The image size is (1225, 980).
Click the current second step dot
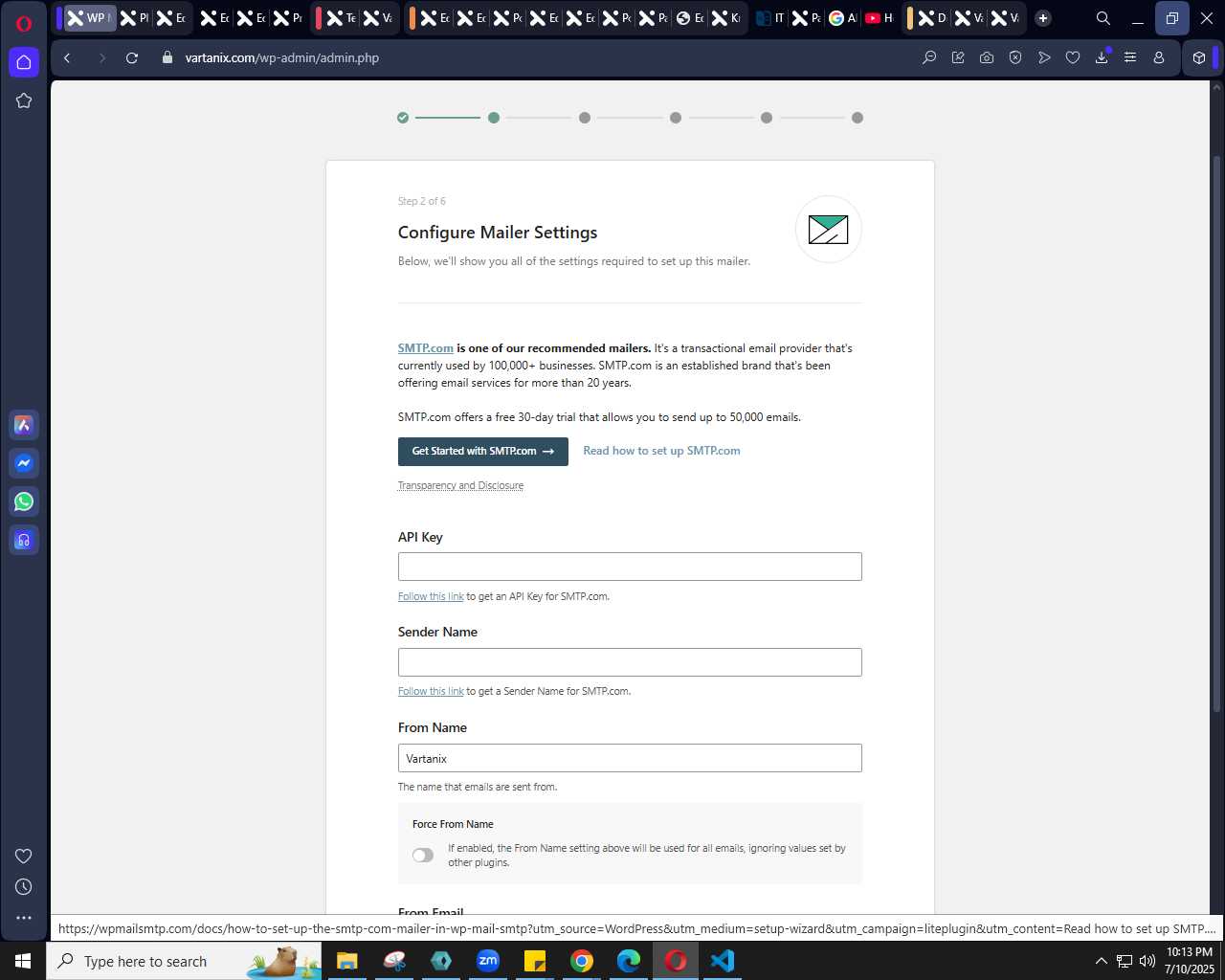(x=494, y=118)
